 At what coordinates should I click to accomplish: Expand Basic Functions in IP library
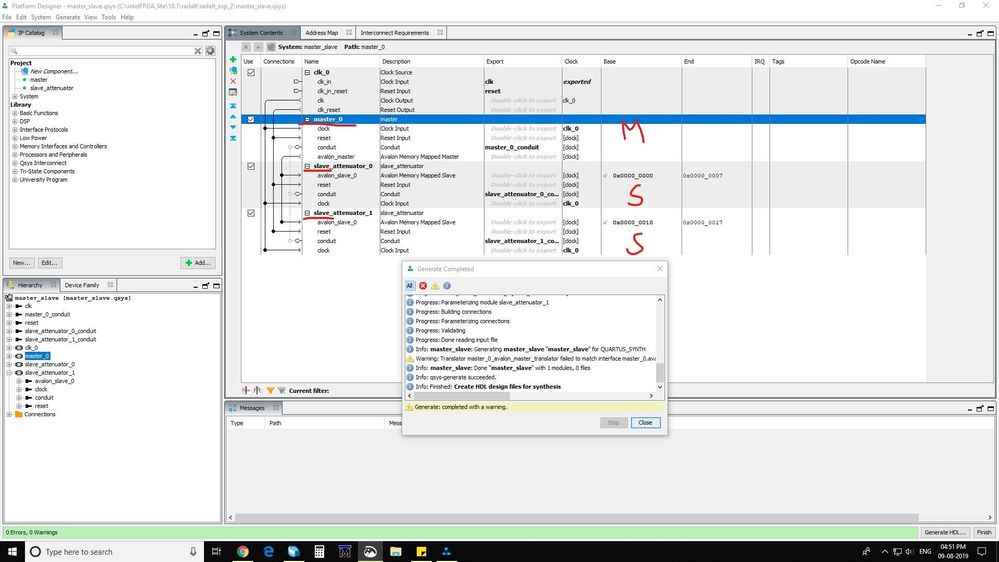pyautogui.click(x=15, y=113)
